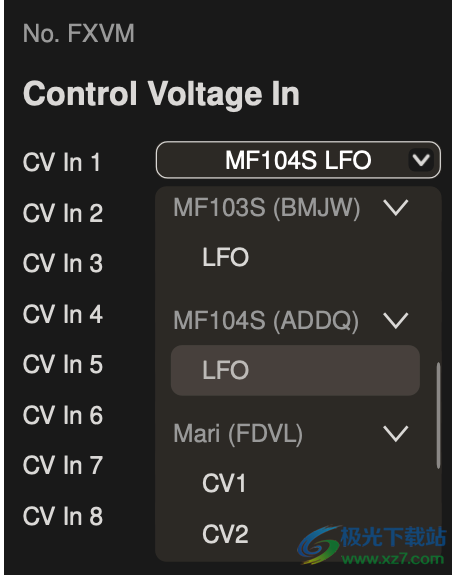Select LFO under MF103S (BMJW)
This screenshot has width=457, height=575.
point(295,257)
